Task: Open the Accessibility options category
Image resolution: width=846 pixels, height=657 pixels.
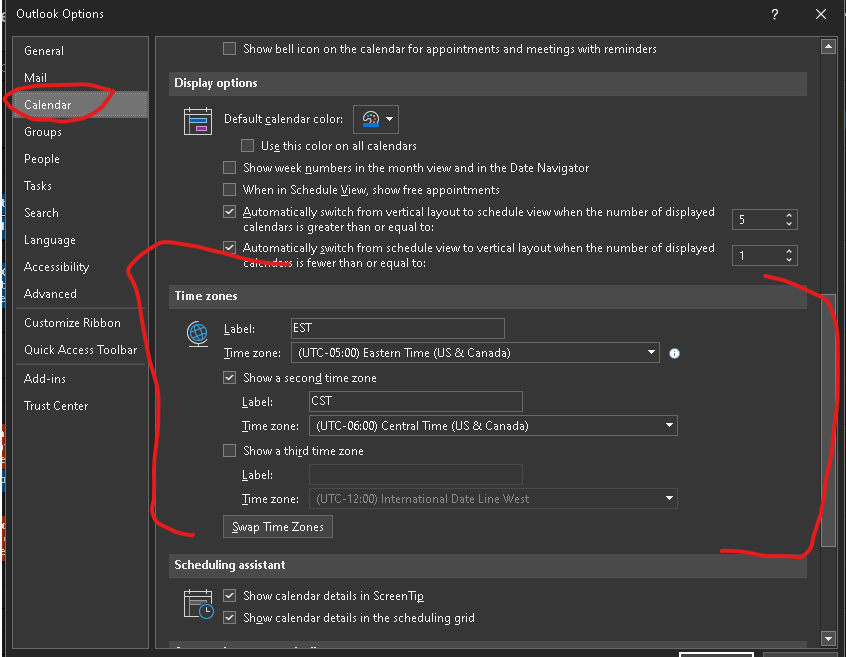Action: 80,266
